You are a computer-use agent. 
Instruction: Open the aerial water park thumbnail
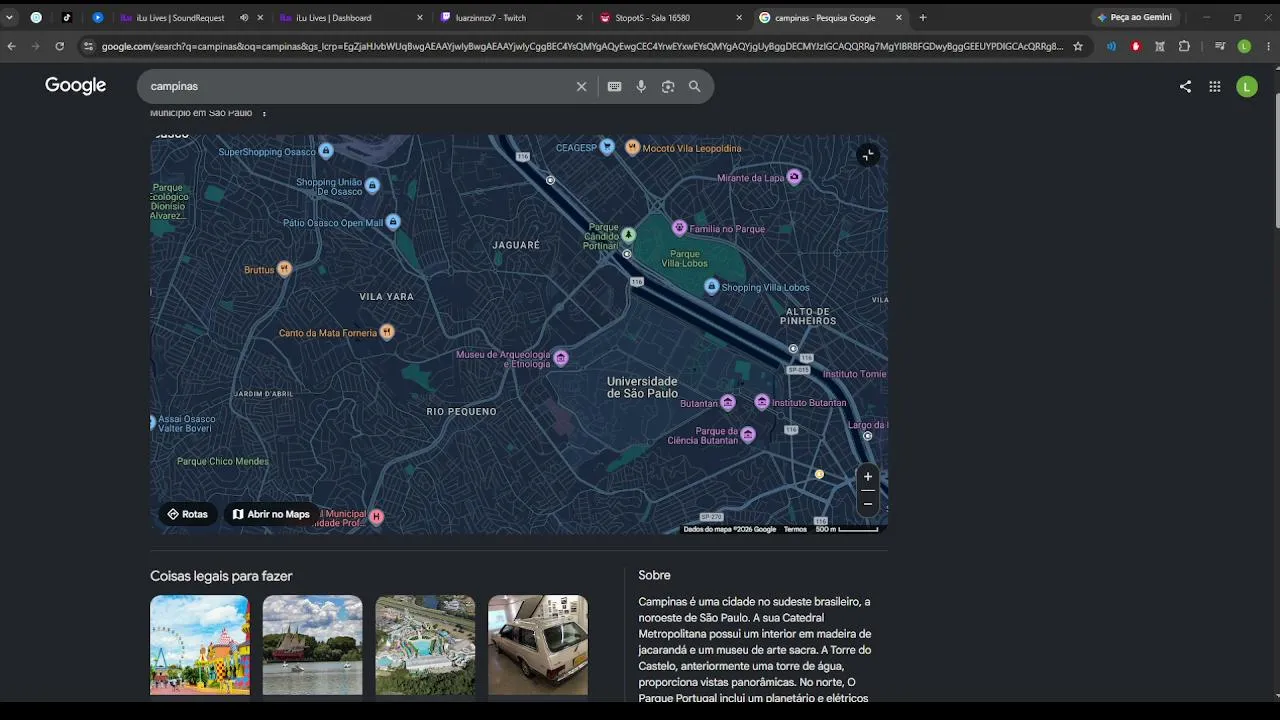[x=425, y=645]
